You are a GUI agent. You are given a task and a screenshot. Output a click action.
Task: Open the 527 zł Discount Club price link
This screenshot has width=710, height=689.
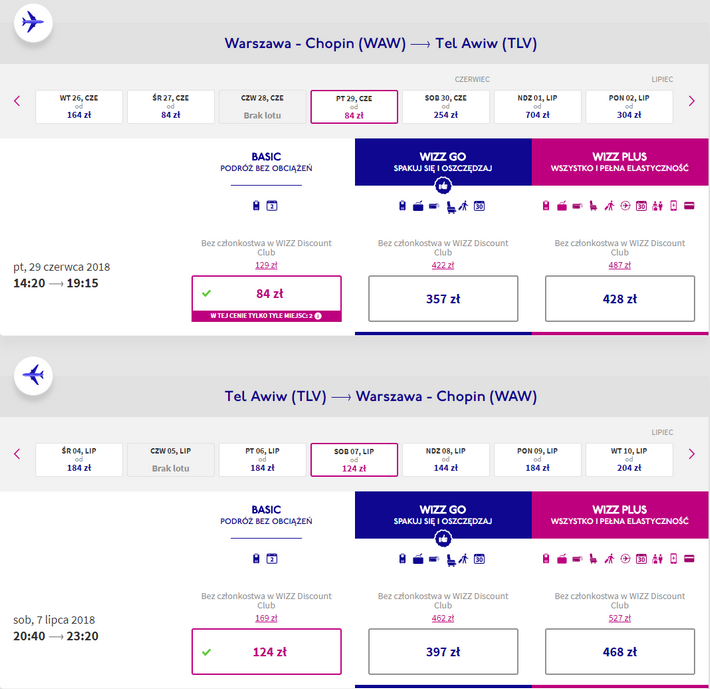620,617
